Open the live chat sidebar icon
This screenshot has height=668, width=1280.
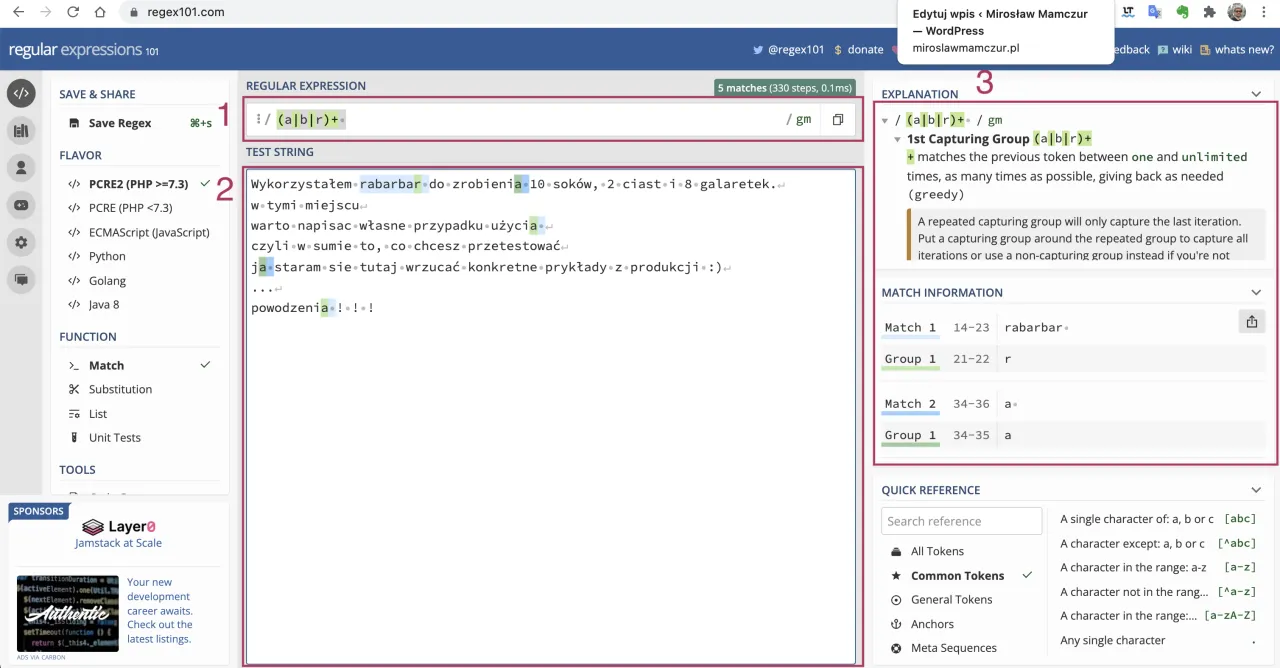[x=20, y=280]
